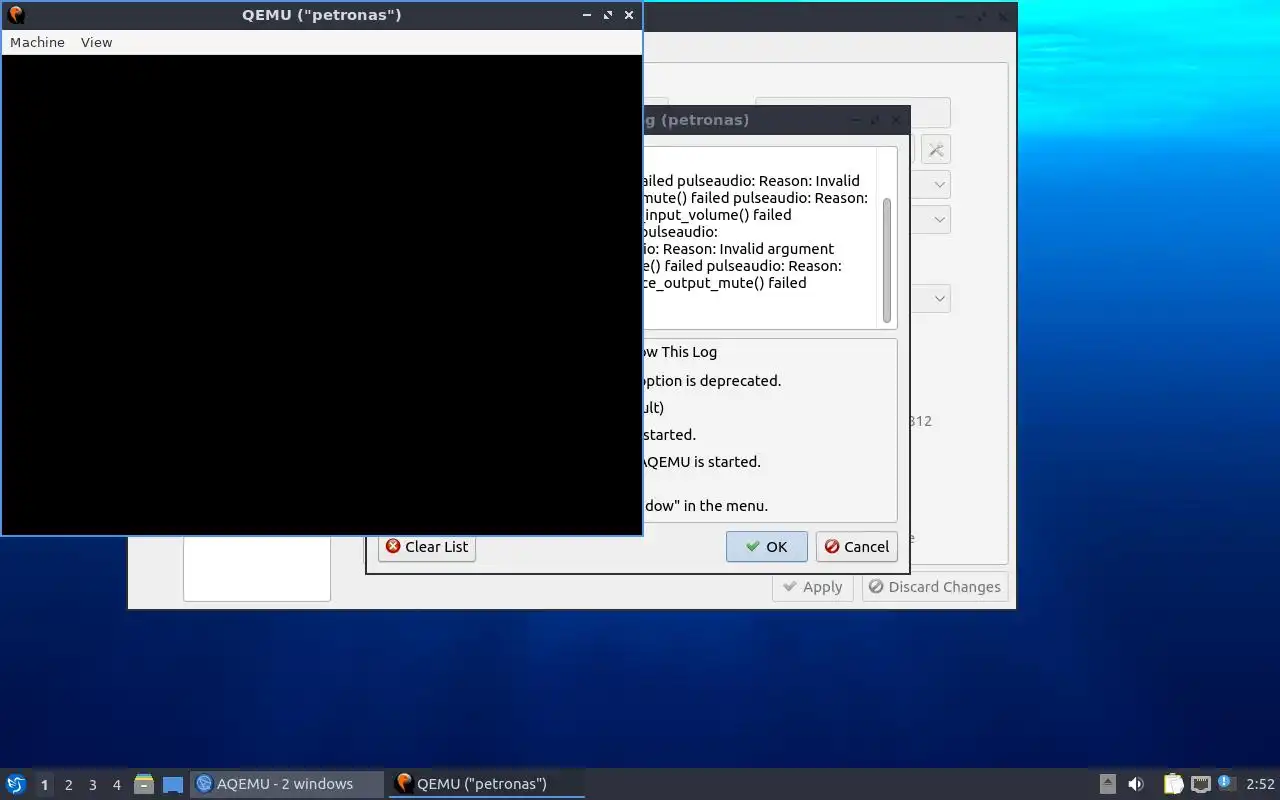The width and height of the screenshot is (1280, 800).
Task: Click the black QEMU display area
Action: [x=321, y=294]
